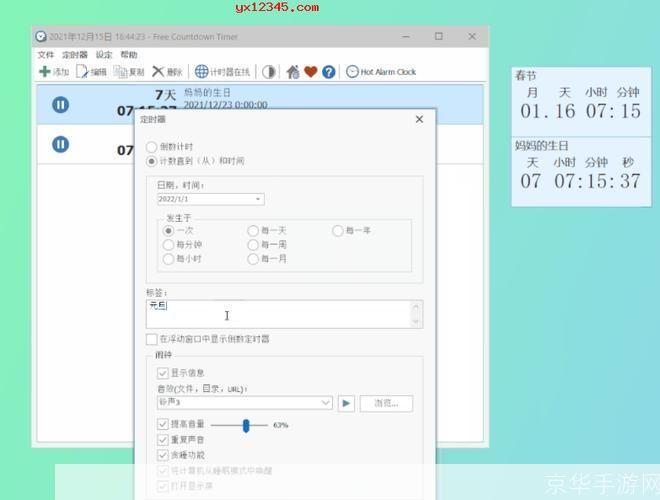This screenshot has height=500, width=660.
Task: Click the Hot Alarm Clock icon
Action: [x=352, y=72]
